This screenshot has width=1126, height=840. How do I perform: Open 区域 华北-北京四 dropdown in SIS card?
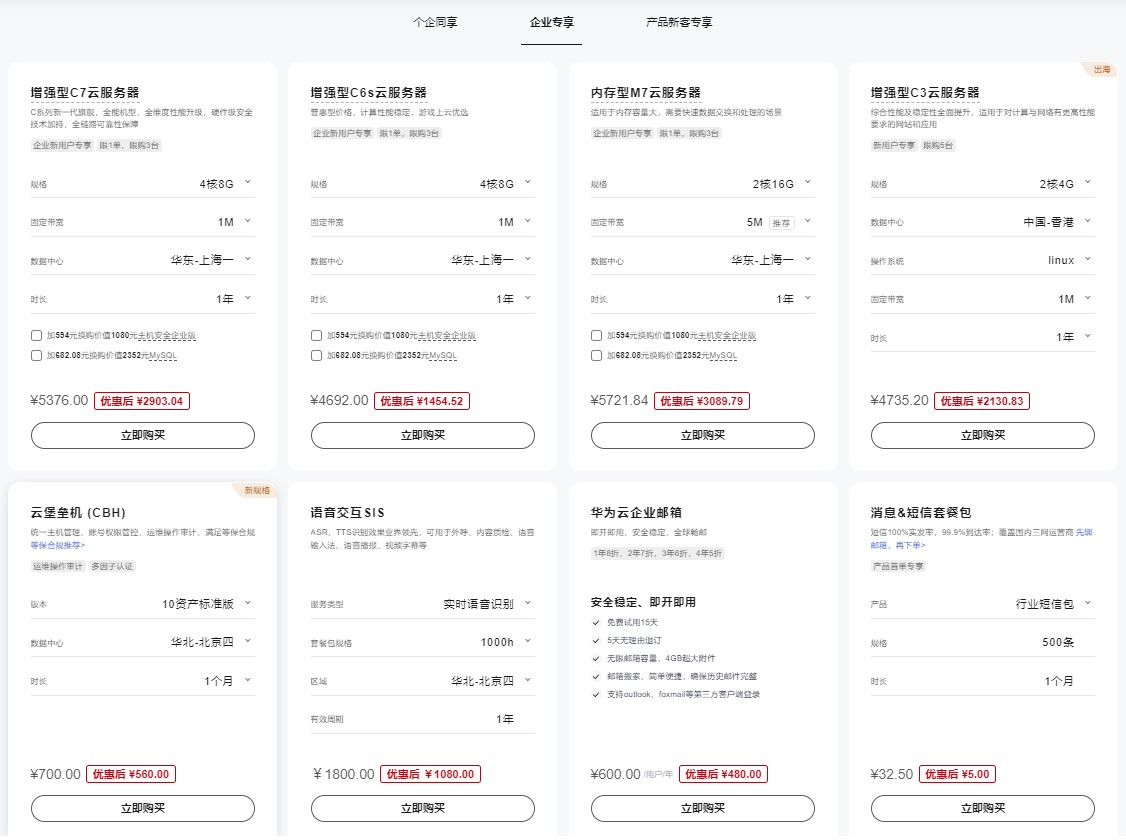click(x=422, y=681)
